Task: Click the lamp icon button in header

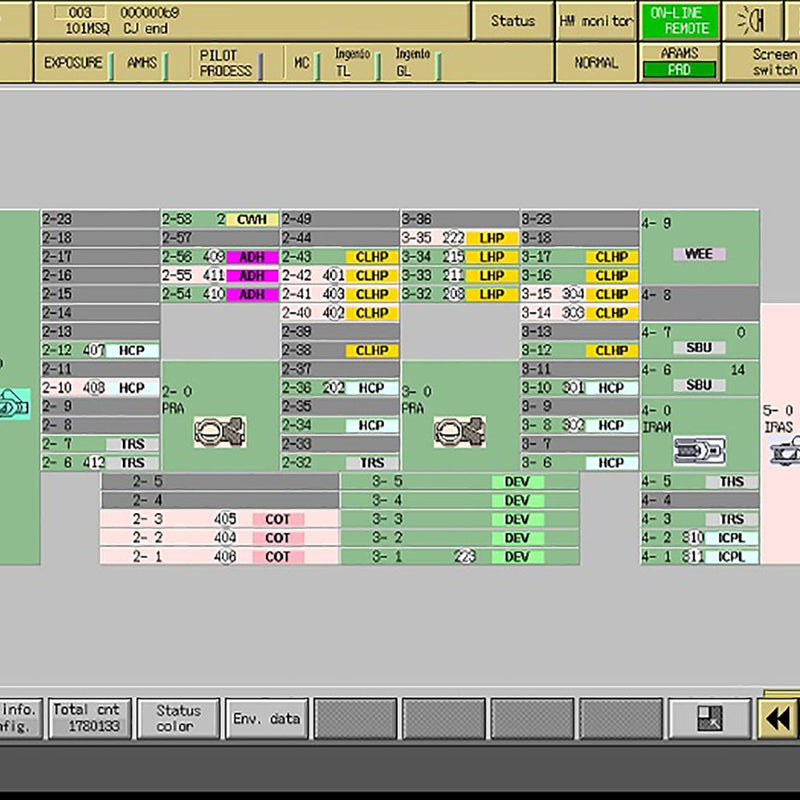Action: point(752,21)
